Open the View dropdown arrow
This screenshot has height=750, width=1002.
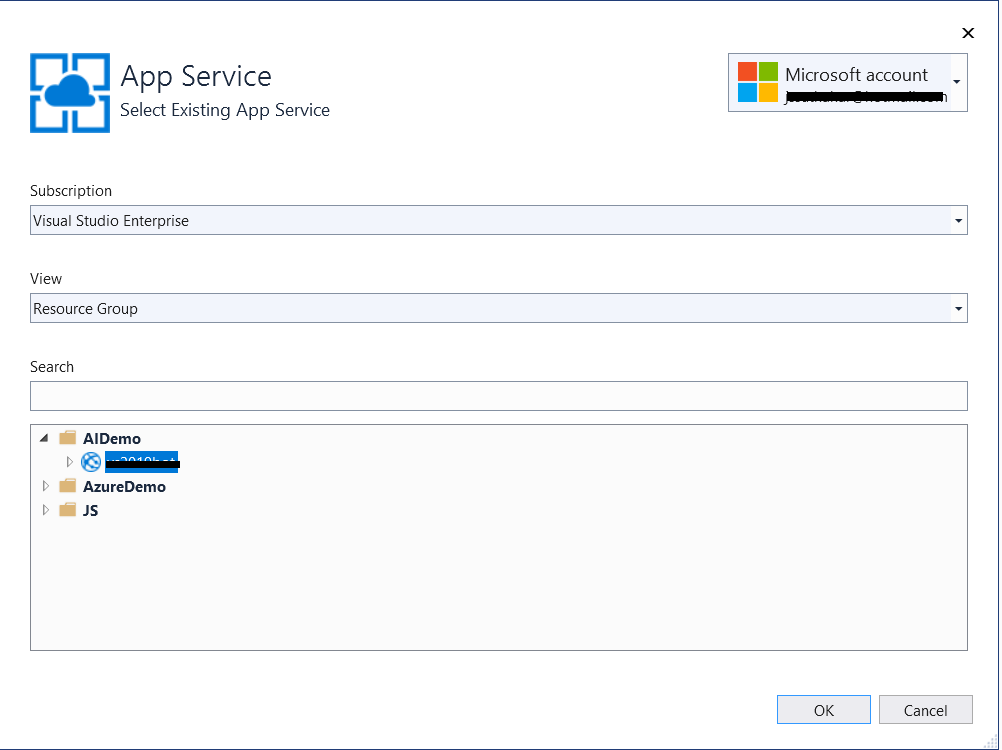959,308
